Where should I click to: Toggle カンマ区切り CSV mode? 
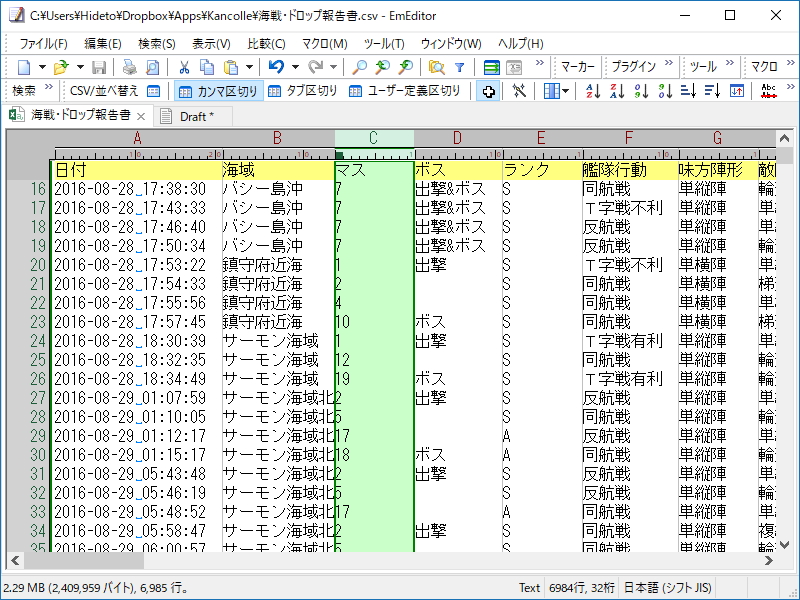click(219, 91)
